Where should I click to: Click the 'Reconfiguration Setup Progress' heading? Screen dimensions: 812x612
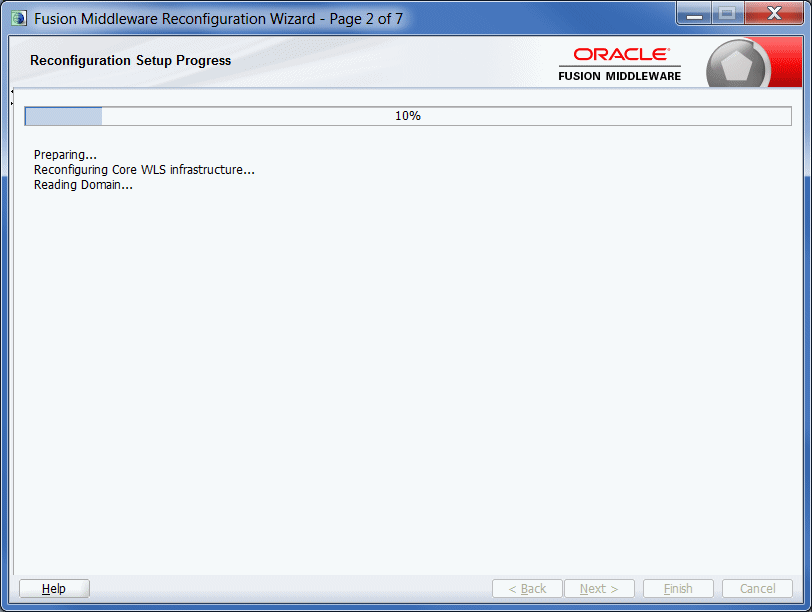[130, 61]
